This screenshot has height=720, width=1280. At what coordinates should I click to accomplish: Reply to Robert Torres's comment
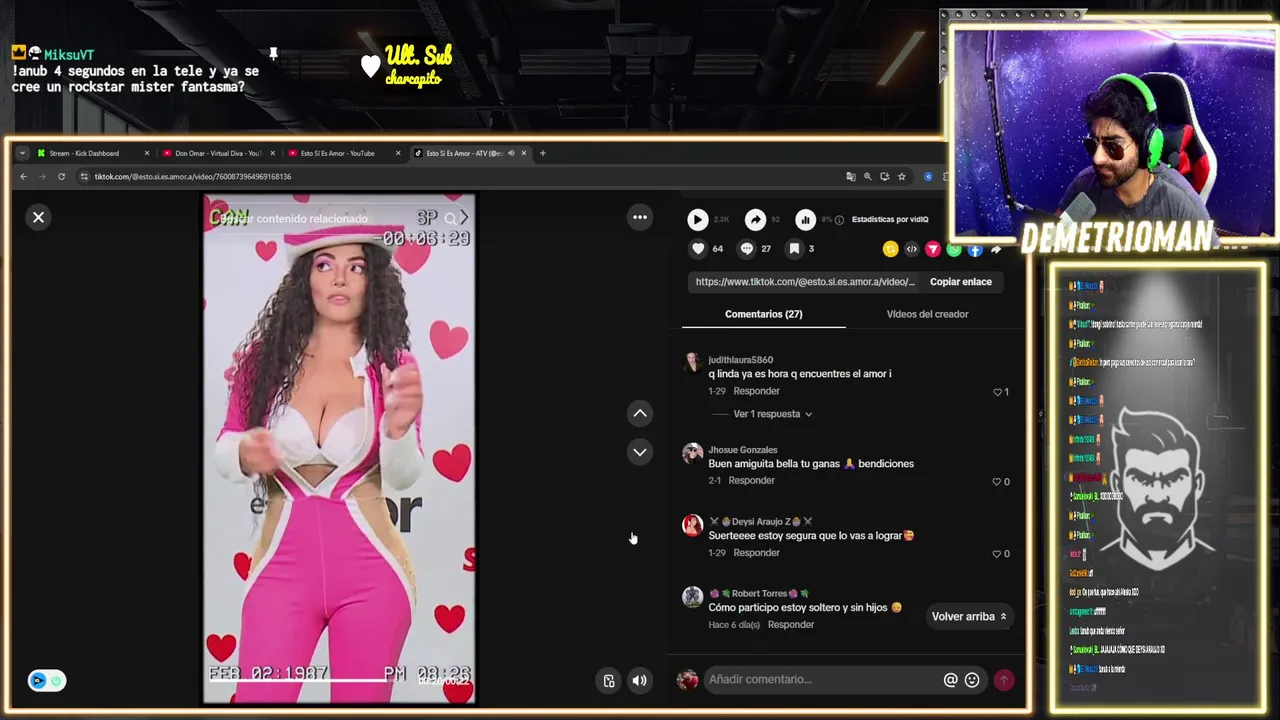coord(791,625)
